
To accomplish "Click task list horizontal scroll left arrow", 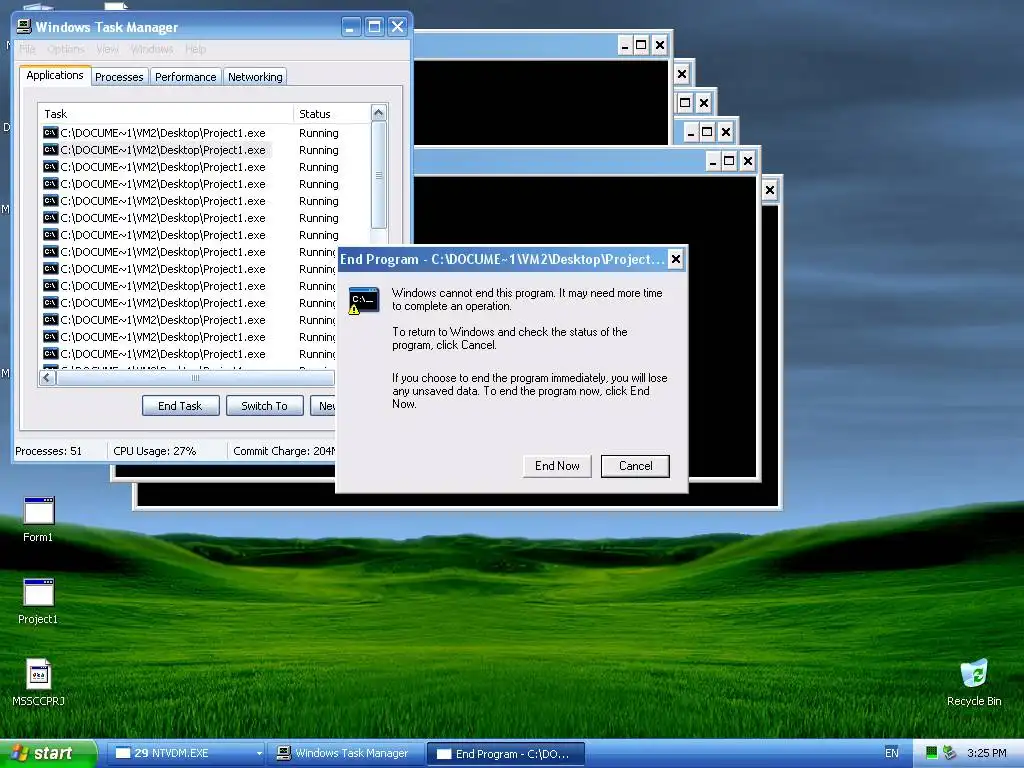I will (47, 377).
